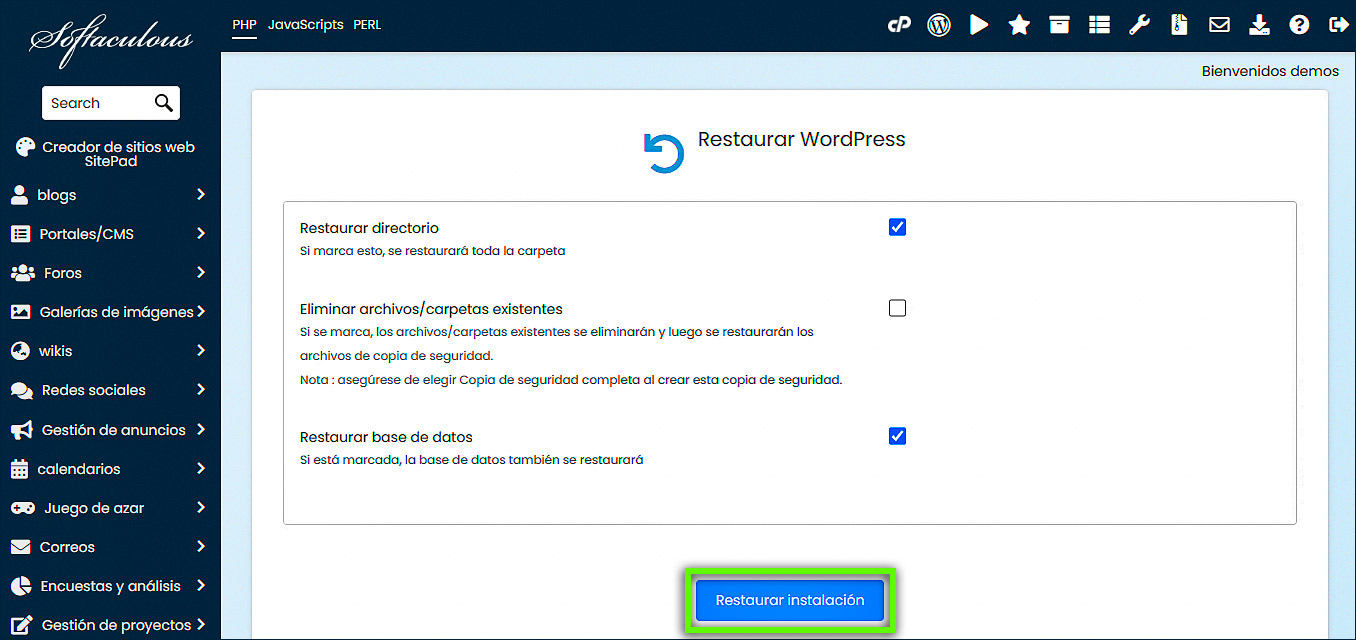
Task: Open the Backups zip-file icon
Action: coord(1178,24)
